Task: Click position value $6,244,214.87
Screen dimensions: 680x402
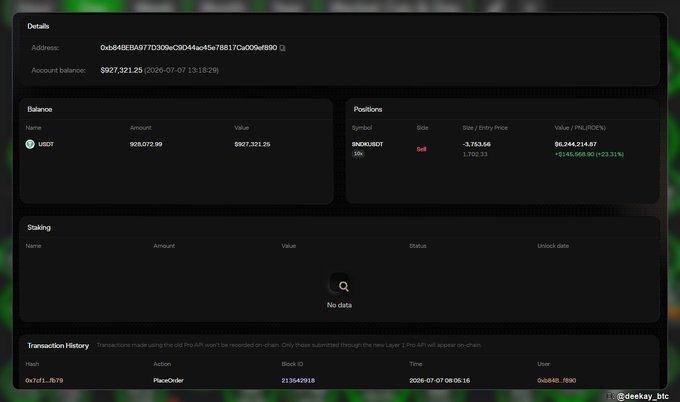Action: coord(575,144)
